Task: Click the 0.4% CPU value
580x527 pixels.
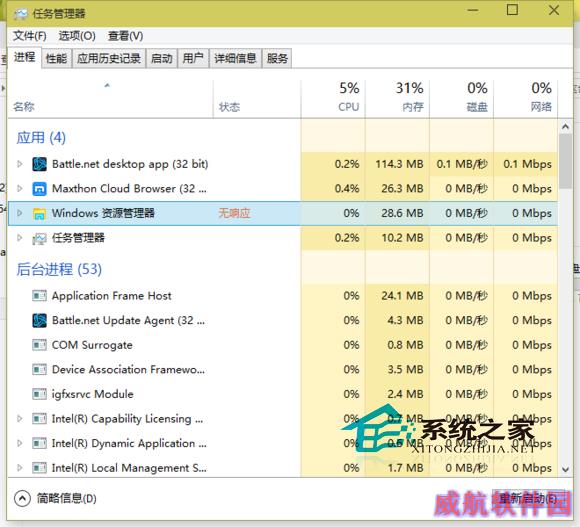Action: point(347,189)
